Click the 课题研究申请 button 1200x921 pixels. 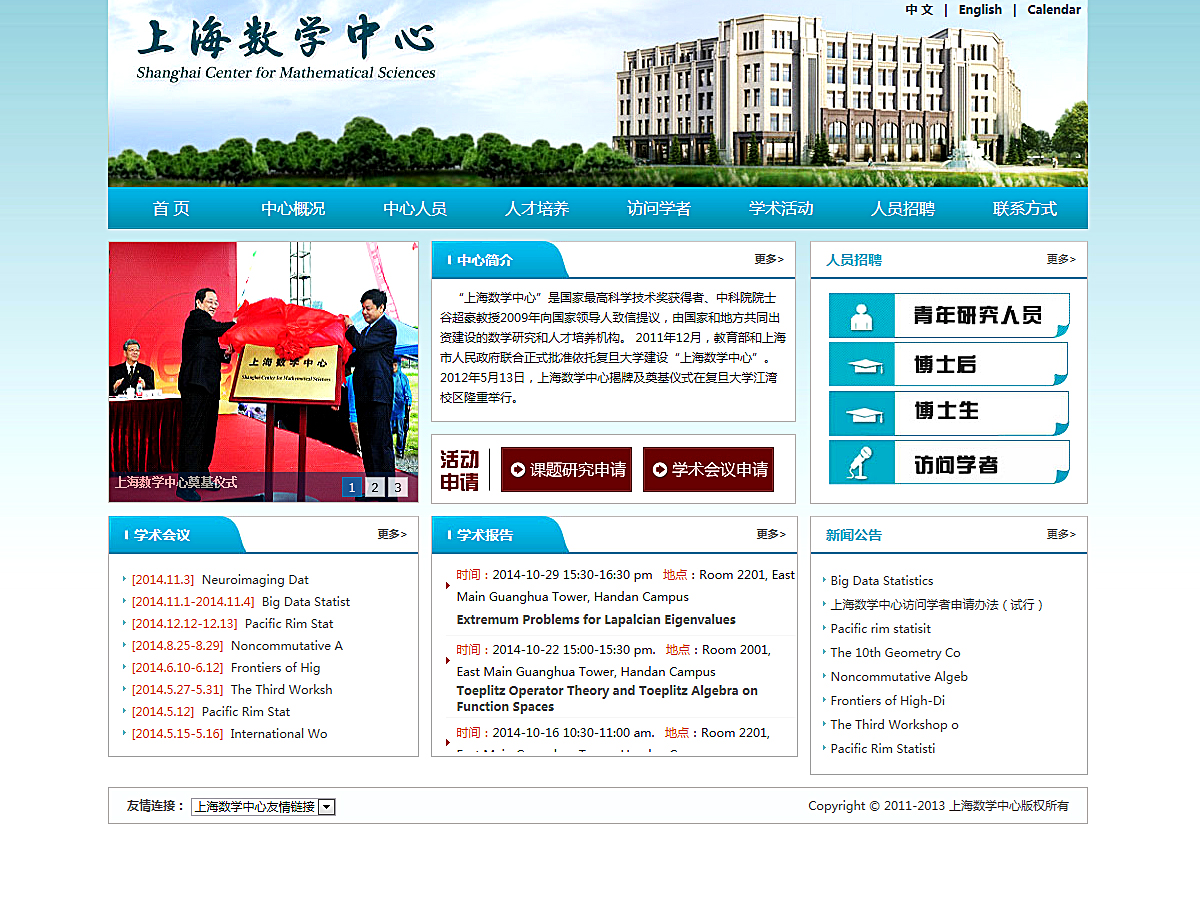[x=566, y=469]
